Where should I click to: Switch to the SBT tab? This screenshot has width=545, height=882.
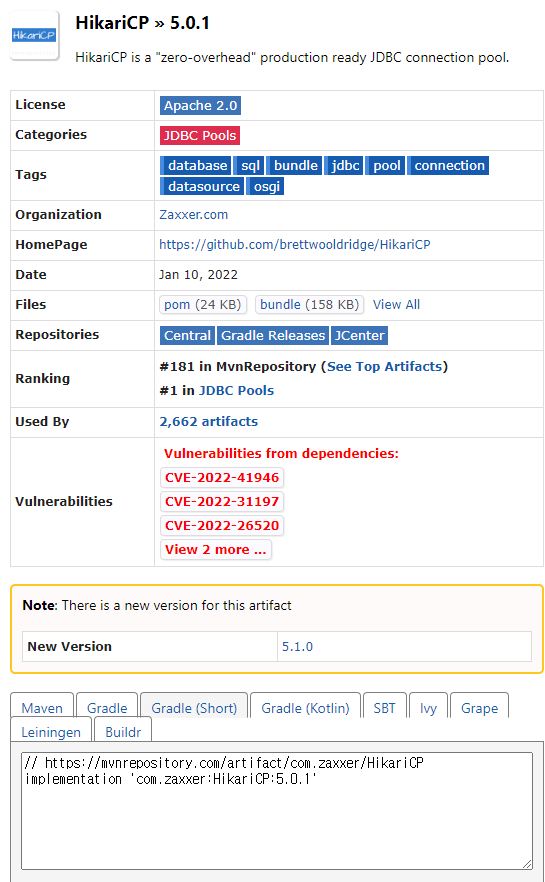[385, 708]
